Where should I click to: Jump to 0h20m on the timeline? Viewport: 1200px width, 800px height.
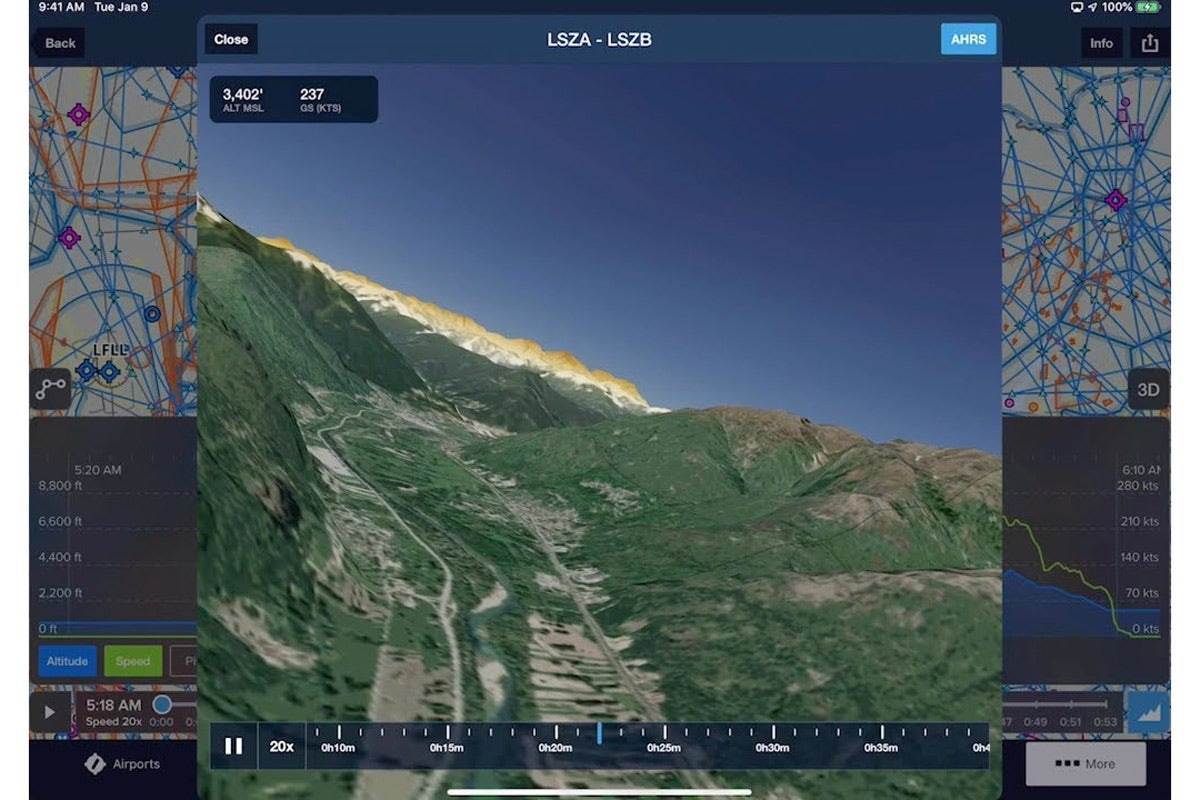(556, 747)
